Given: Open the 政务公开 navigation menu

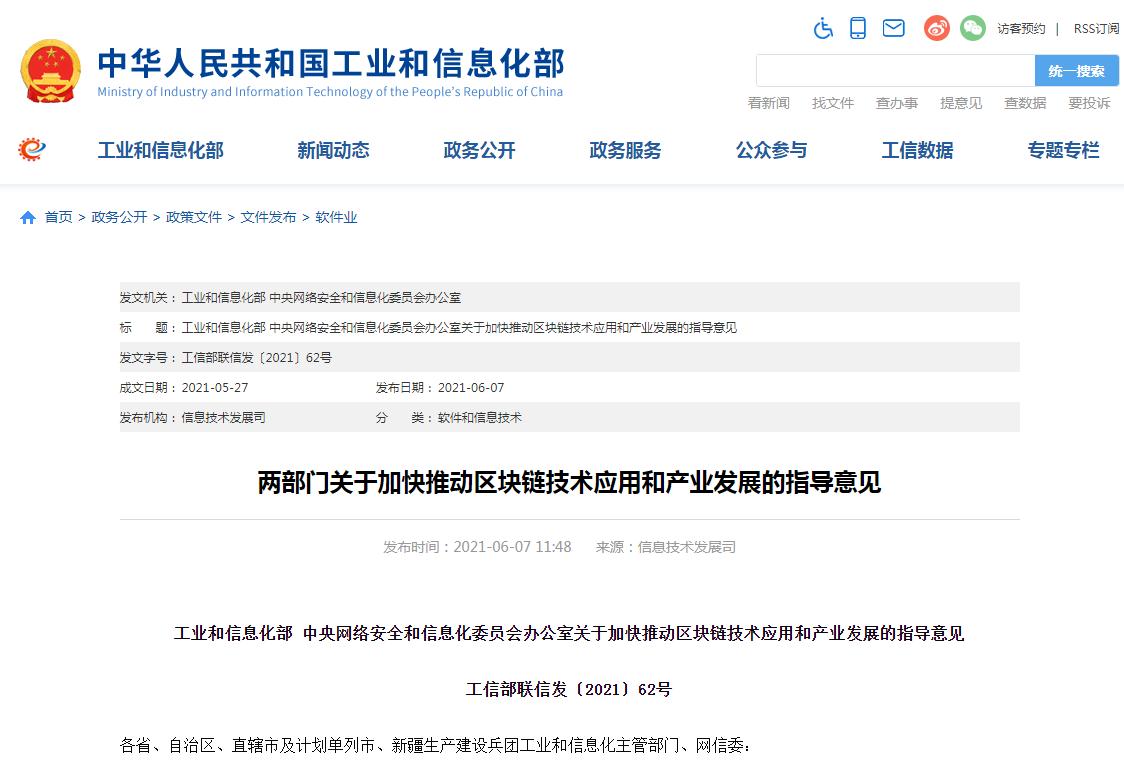Looking at the screenshot, I should tap(479, 151).
